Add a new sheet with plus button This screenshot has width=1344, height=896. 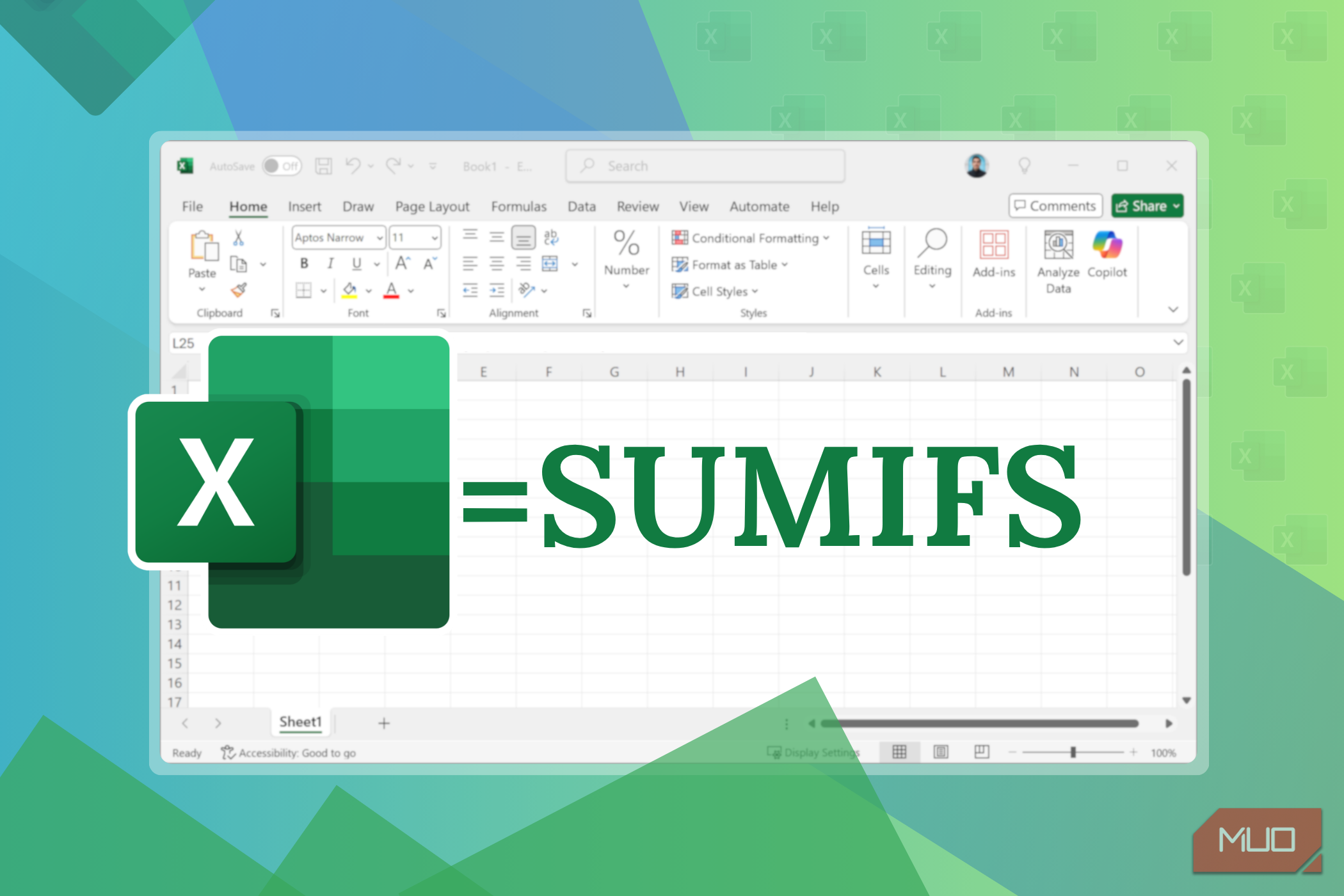384,723
